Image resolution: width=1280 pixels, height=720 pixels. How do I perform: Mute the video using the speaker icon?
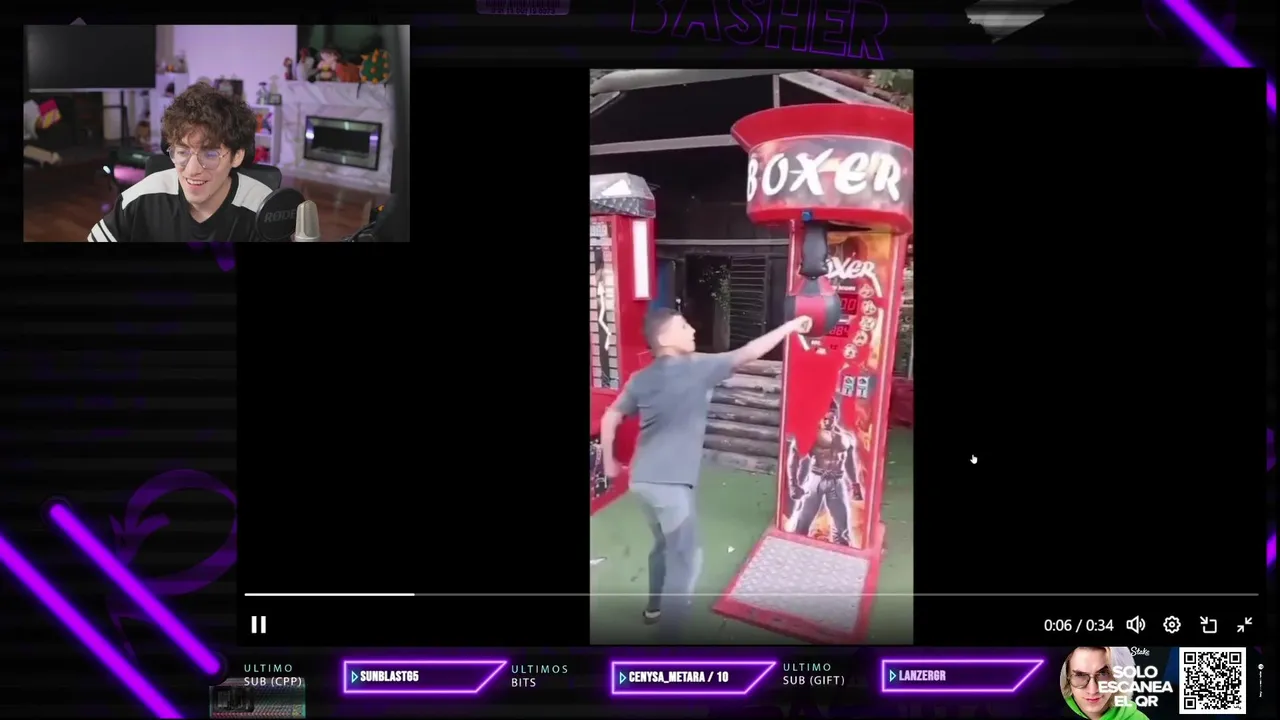coord(1136,625)
